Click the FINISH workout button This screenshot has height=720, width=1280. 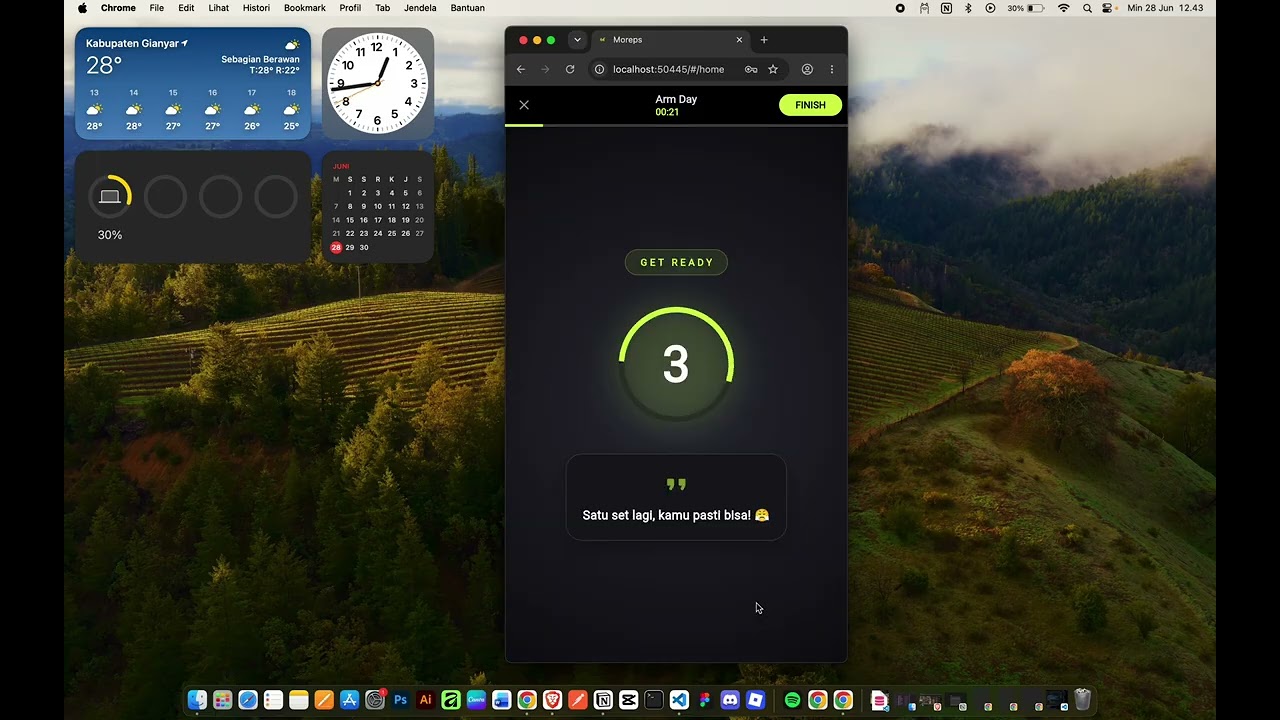tap(810, 105)
